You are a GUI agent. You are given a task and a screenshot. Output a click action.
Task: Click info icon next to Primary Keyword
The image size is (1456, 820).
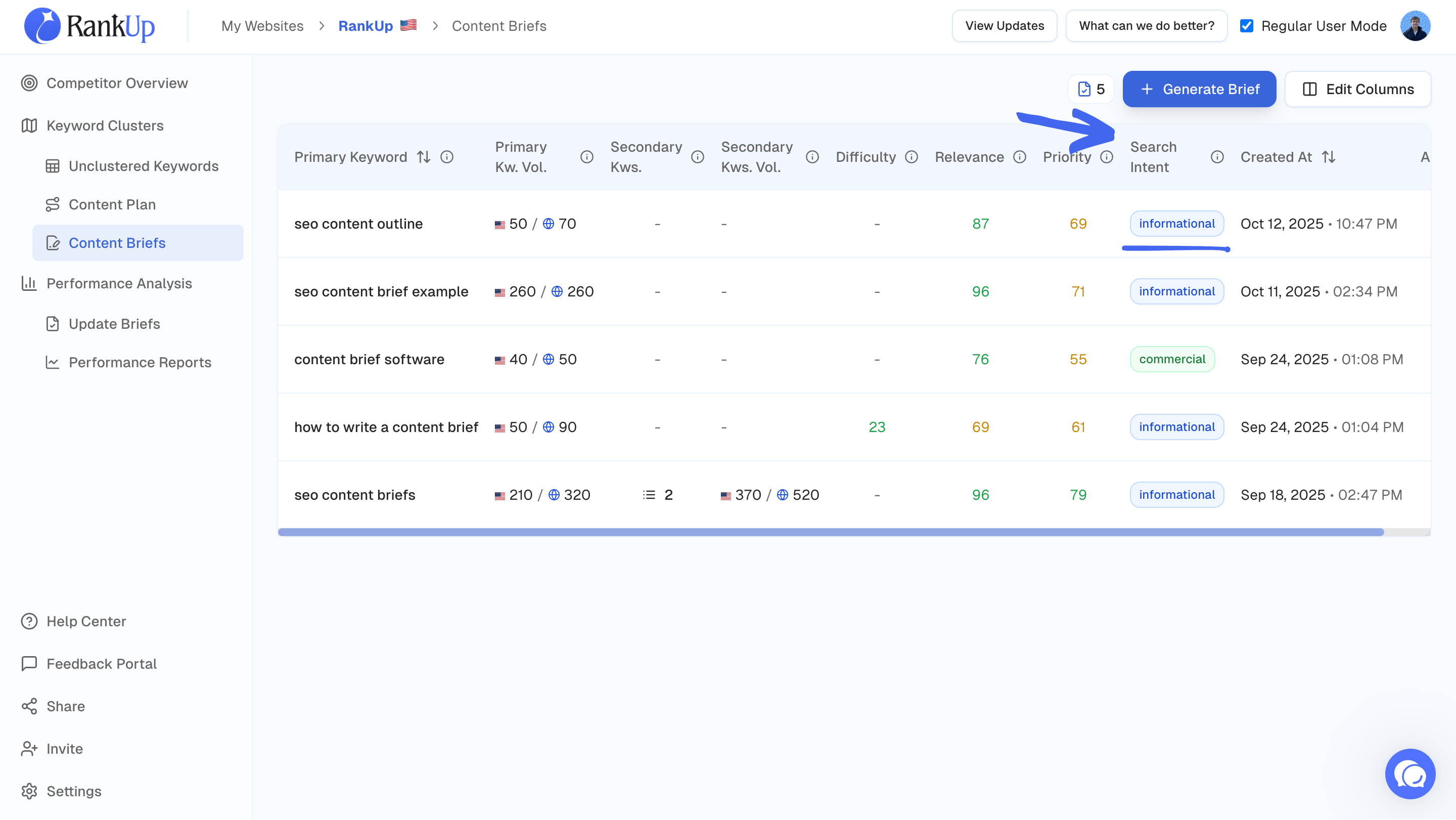(x=446, y=157)
